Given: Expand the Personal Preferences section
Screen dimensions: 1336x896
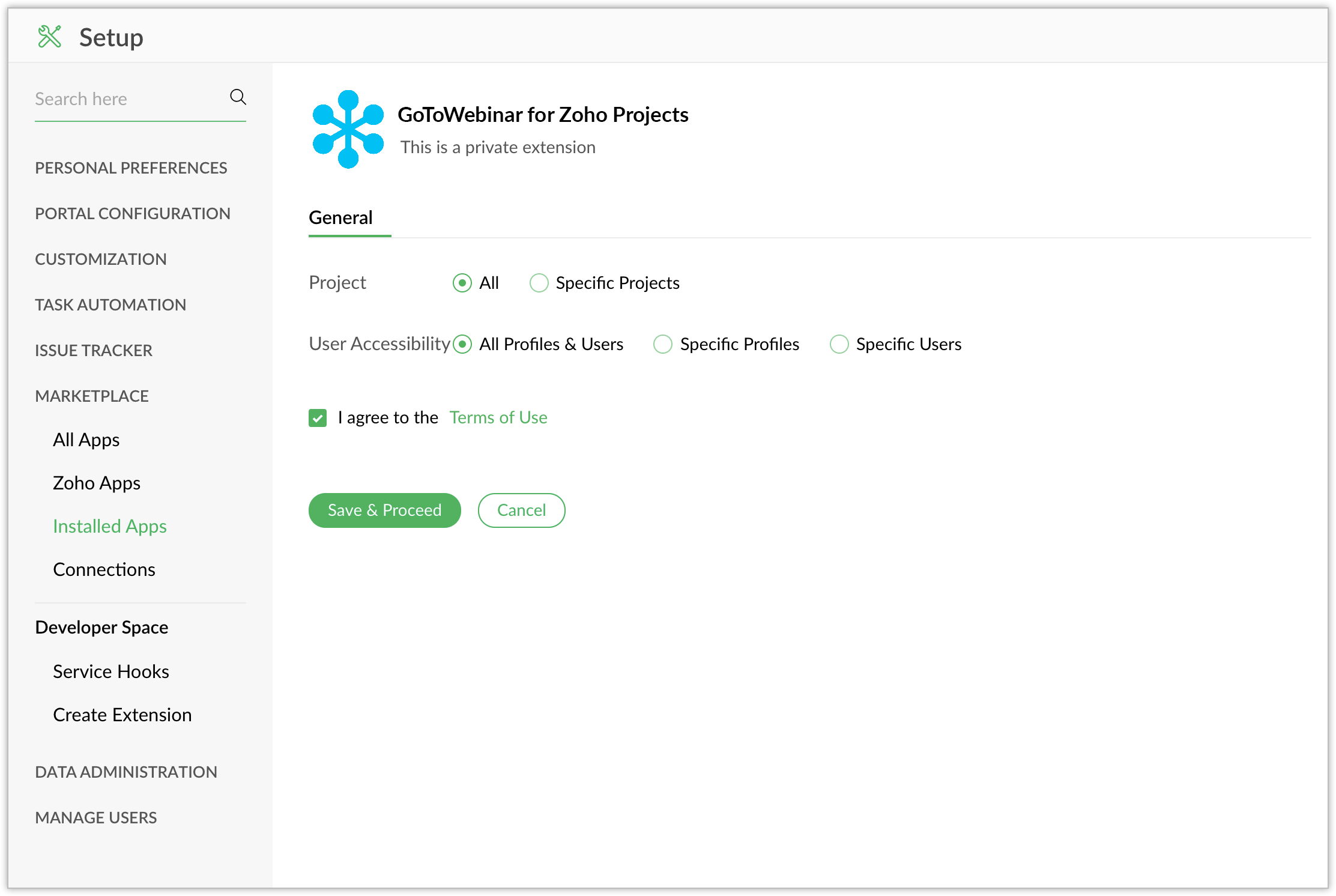Looking at the screenshot, I should (x=131, y=168).
